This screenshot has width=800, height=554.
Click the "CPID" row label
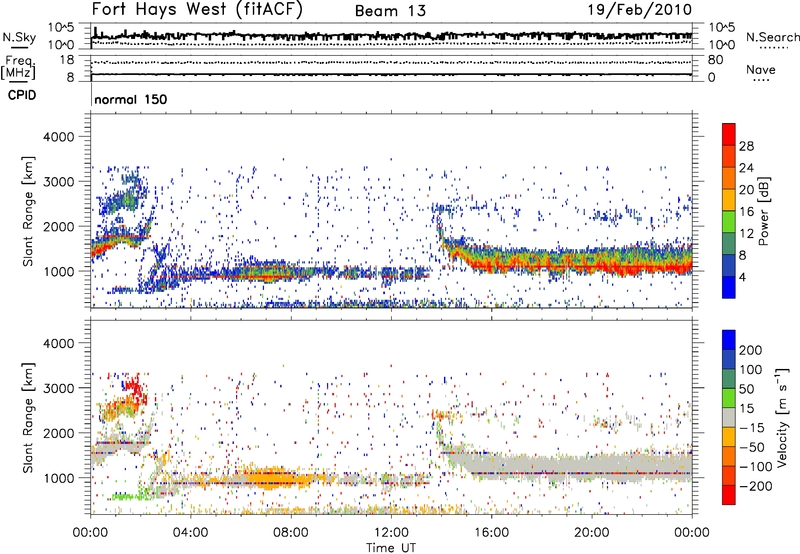coord(22,95)
